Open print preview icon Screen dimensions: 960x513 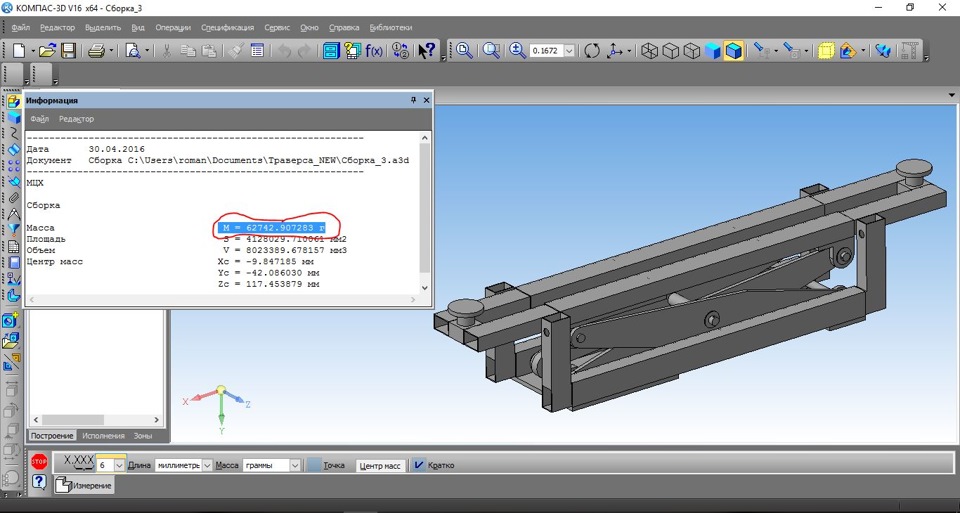(132, 50)
